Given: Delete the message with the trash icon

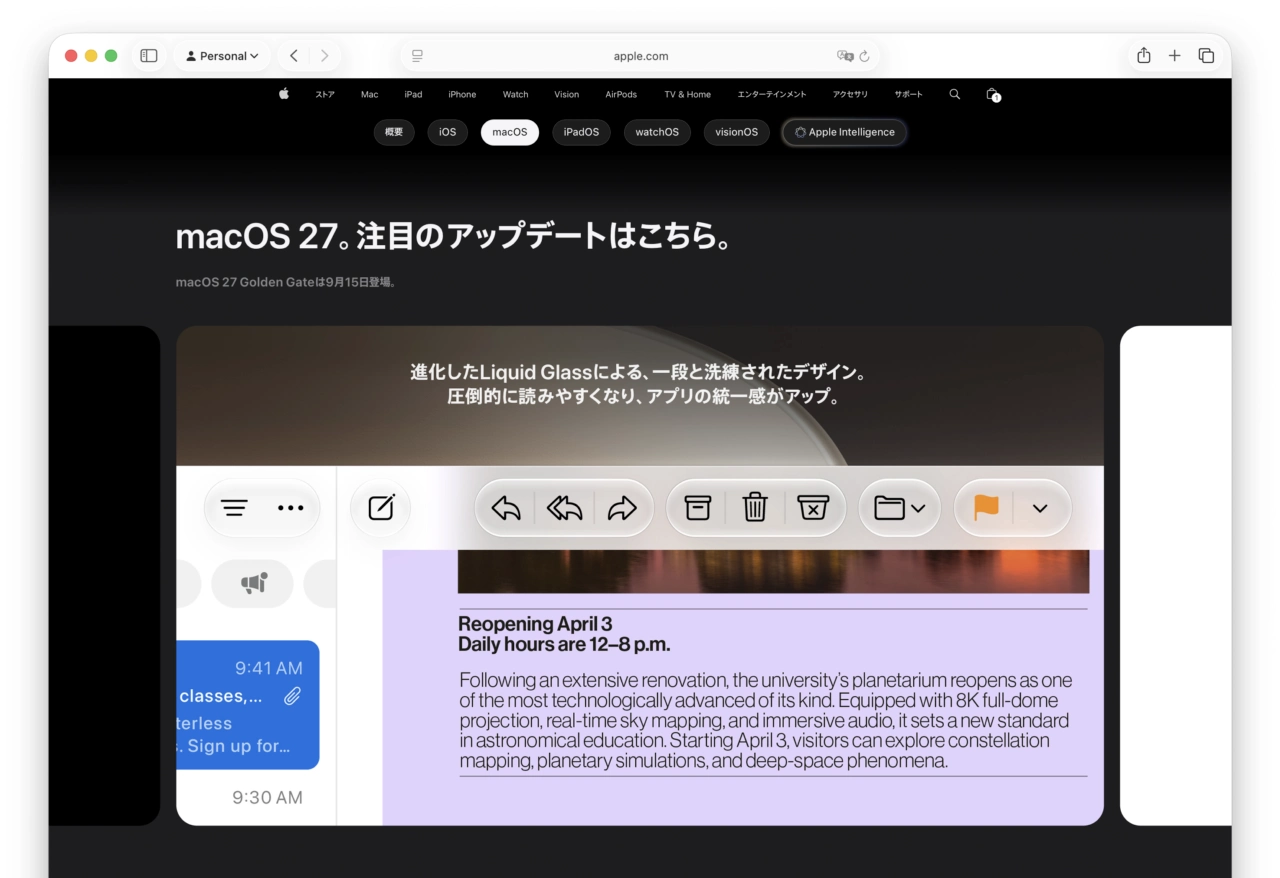Looking at the screenshot, I should tap(755, 508).
